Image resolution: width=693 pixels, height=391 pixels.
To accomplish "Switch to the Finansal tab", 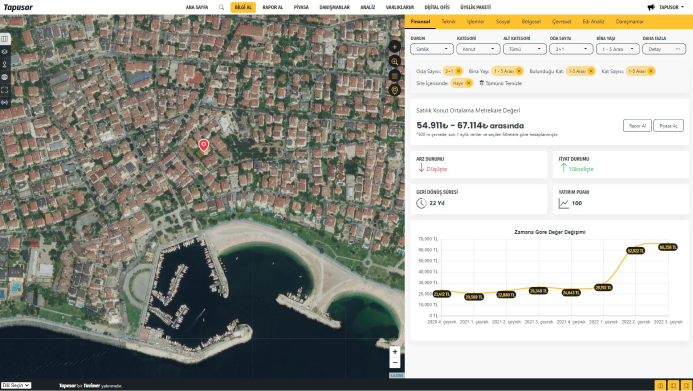I will [x=420, y=22].
